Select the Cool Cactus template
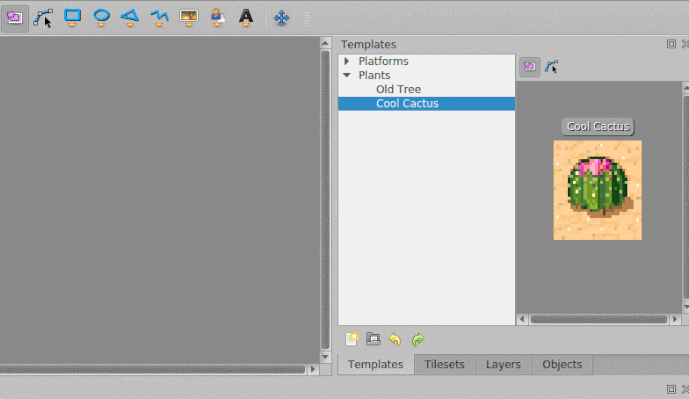The height and width of the screenshot is (399, 689). [426, 103]
